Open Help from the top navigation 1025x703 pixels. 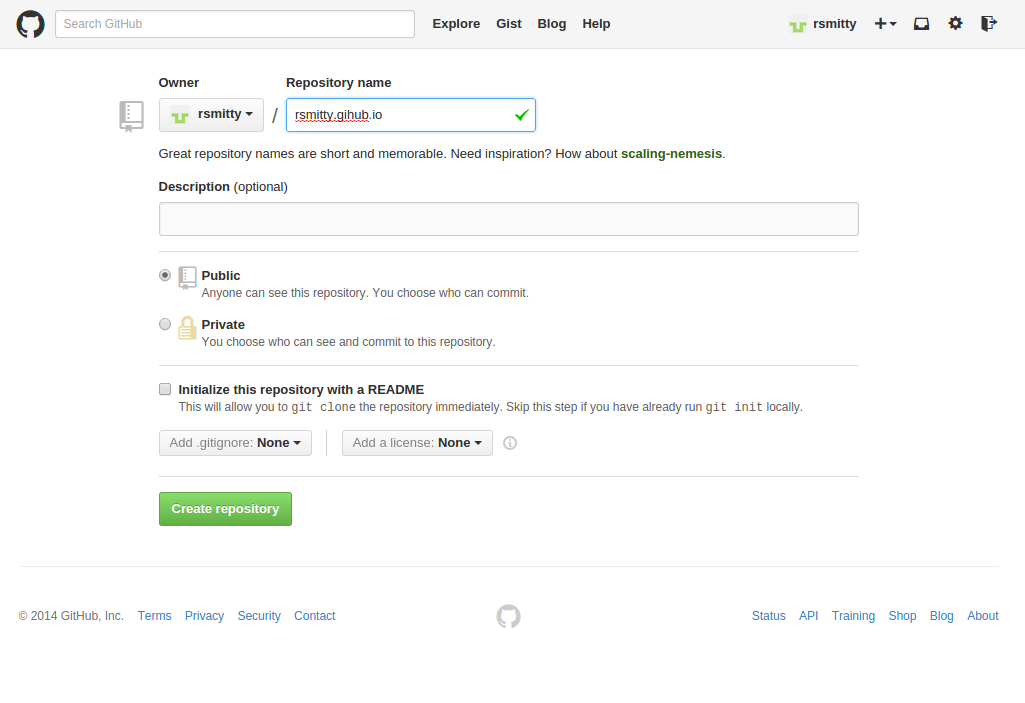596,24
